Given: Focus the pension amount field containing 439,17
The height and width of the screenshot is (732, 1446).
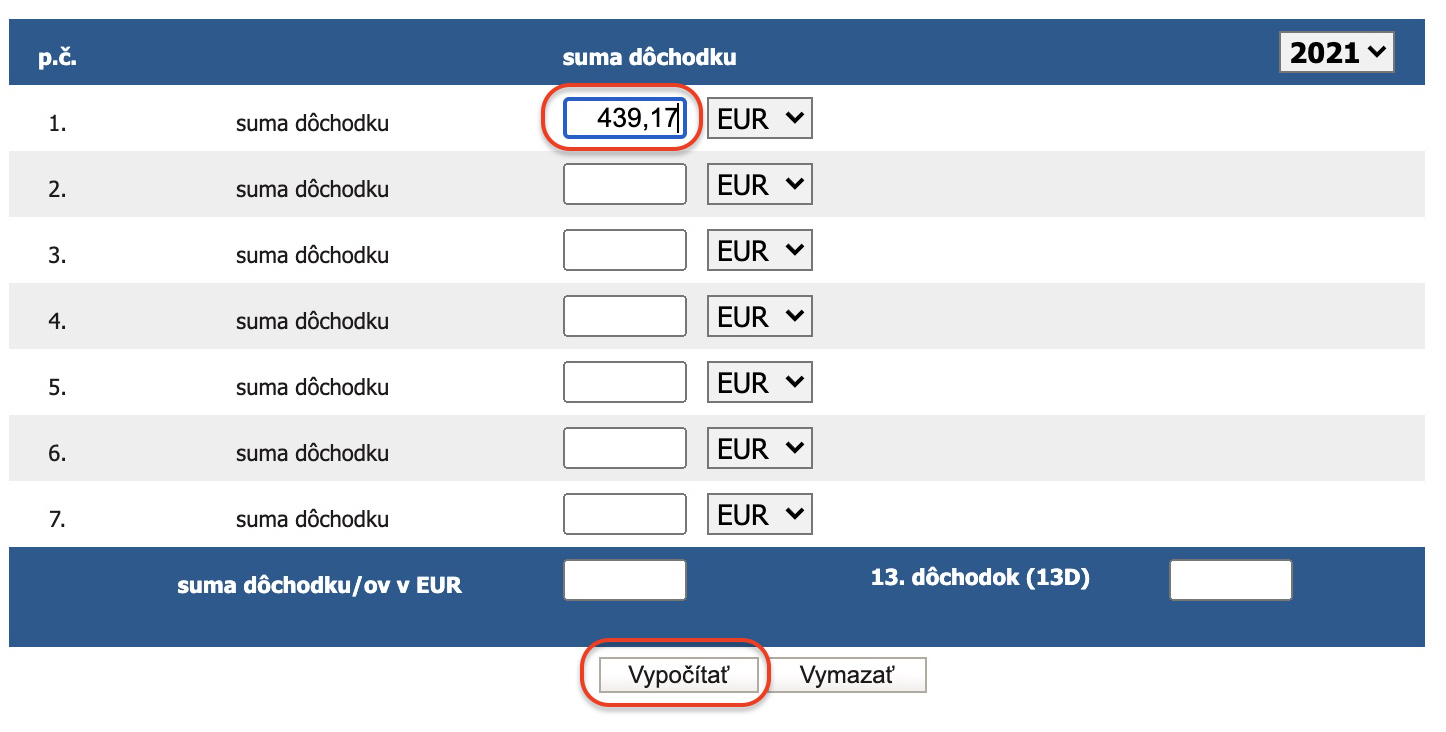Looking at the screenshot, I should pos(625,119).
